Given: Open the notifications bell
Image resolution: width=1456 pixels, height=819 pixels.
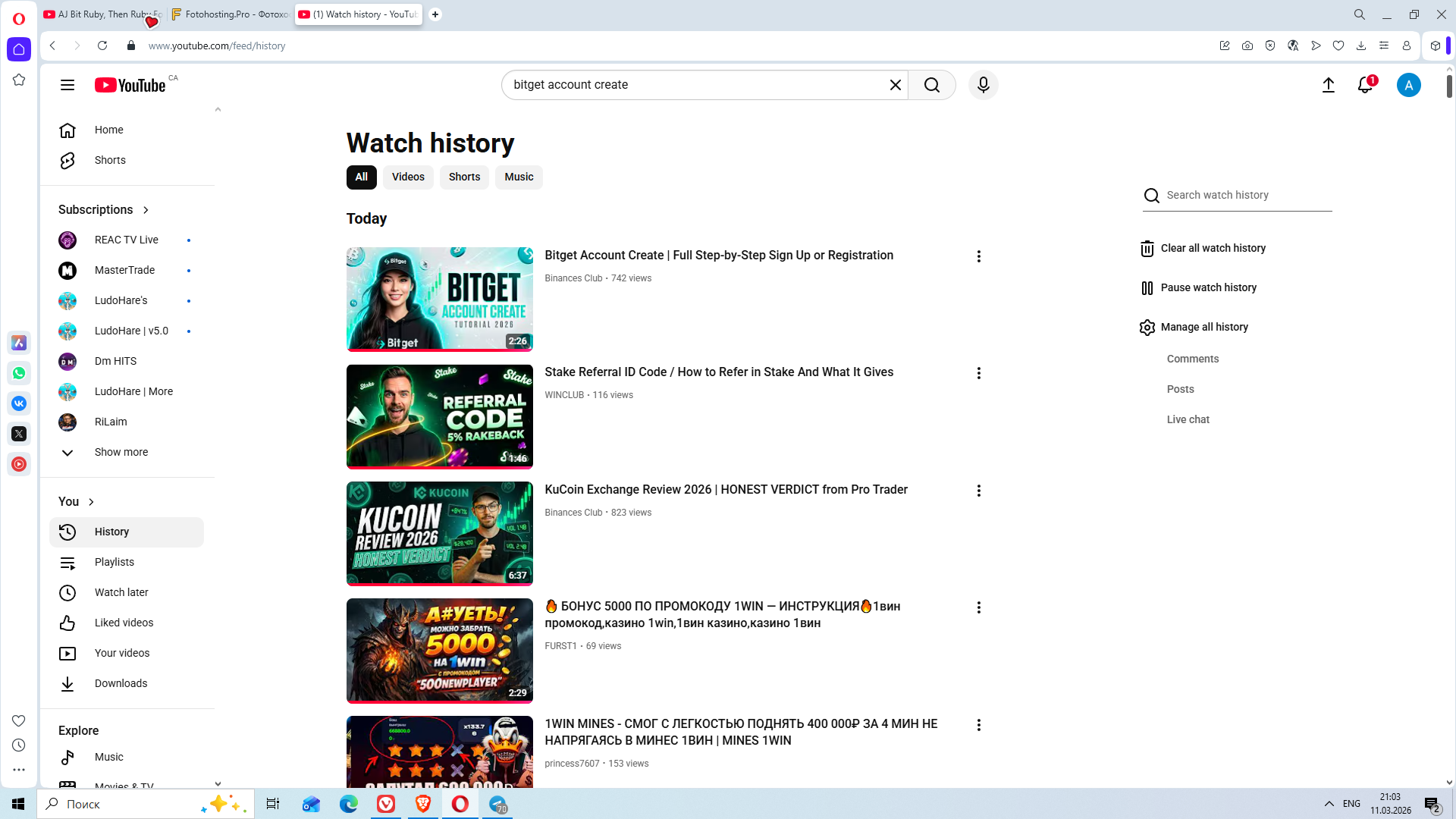Looking at the screenshot, I should (x=1365, y=85).
